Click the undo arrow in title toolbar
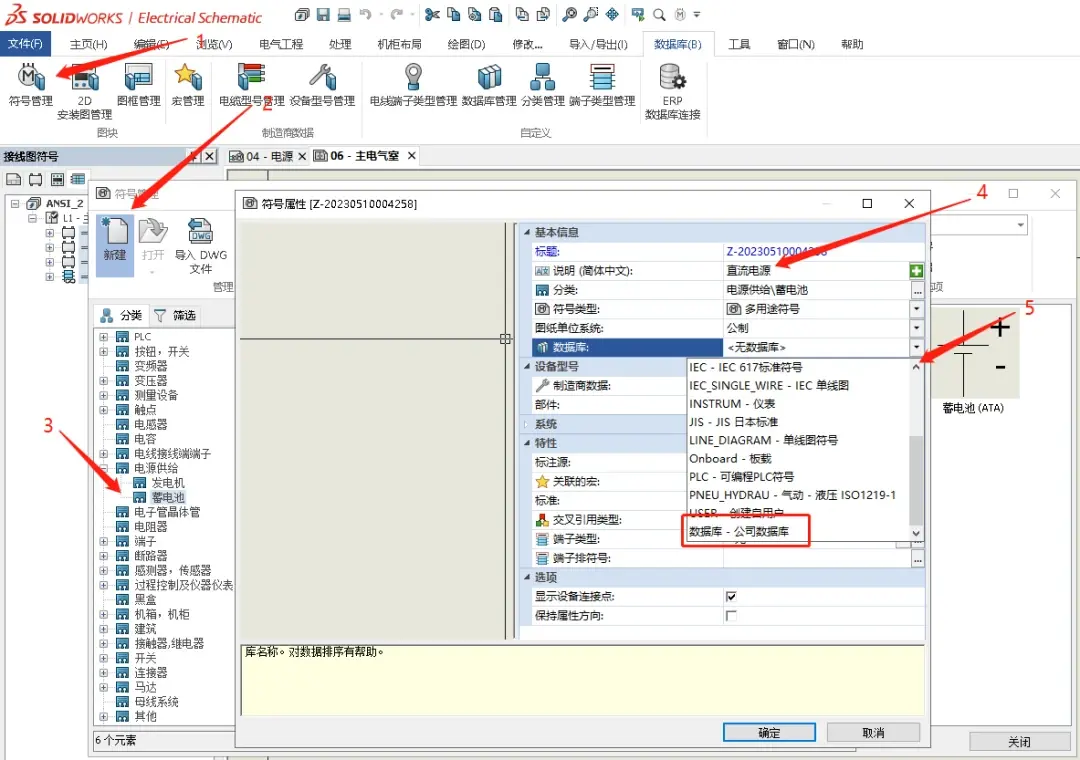 click(366, 14)
